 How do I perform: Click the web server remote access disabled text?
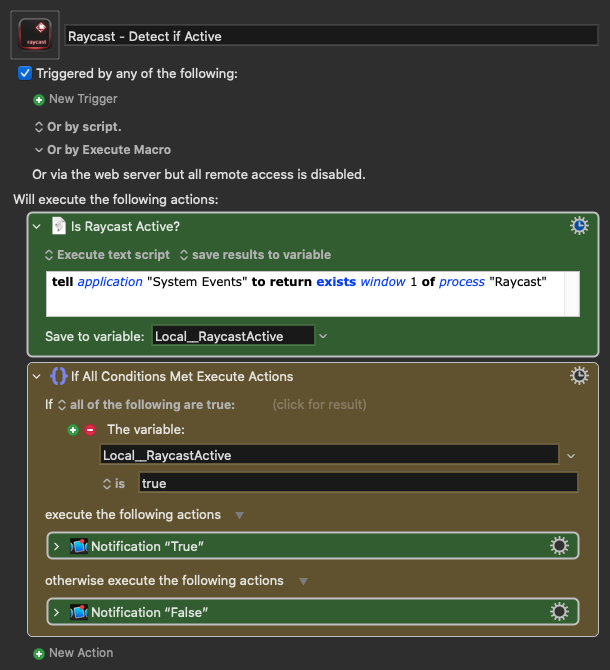coord(199,174)
